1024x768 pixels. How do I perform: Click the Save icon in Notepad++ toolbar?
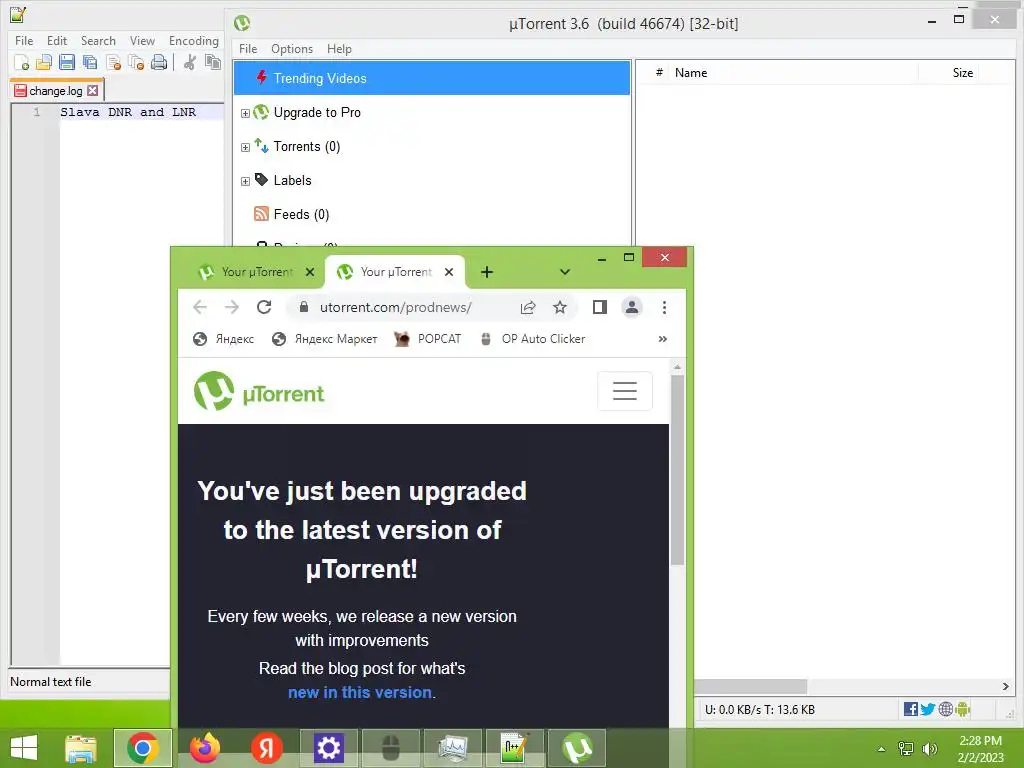(67, 62)
